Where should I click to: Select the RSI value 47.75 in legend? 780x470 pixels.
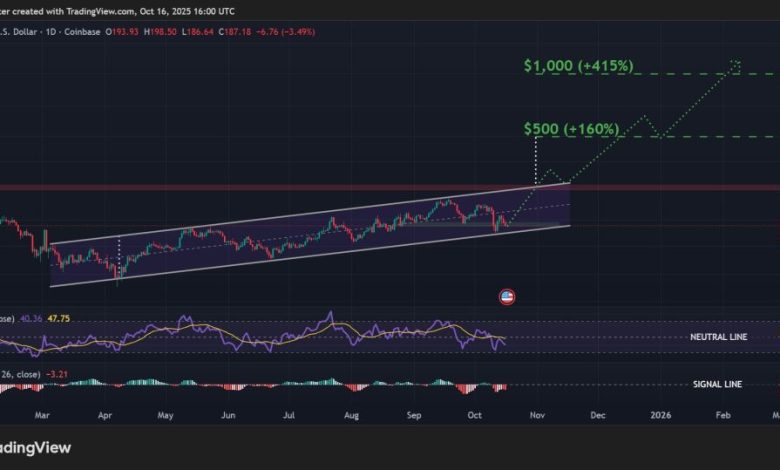tap(62, 319)
